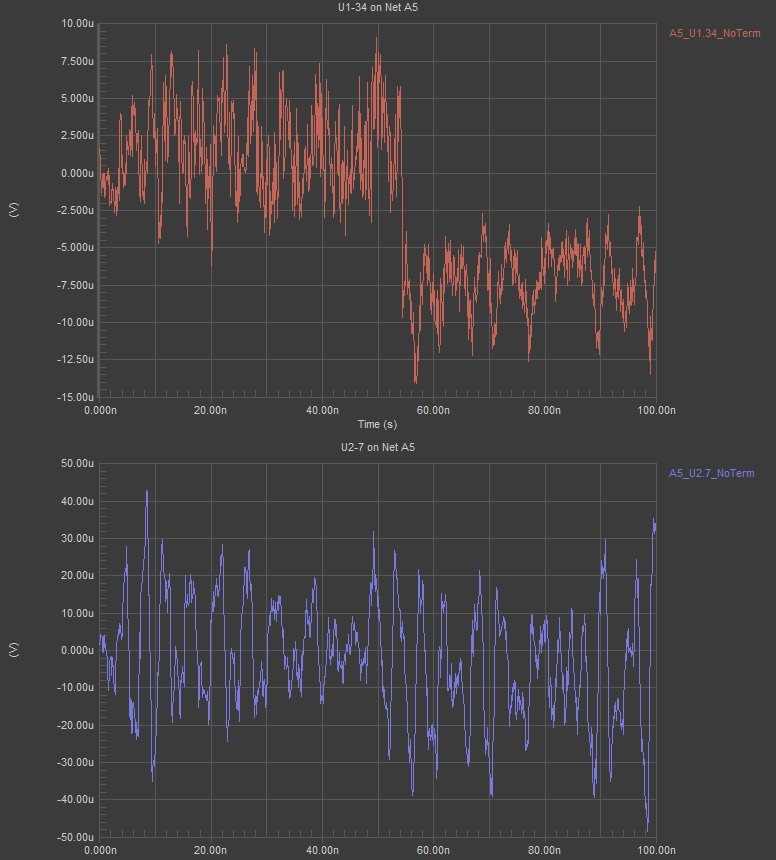Screen dimensions: 776x860
Task: Click the -7.500u y-axis label
Action: click(76, 285)
